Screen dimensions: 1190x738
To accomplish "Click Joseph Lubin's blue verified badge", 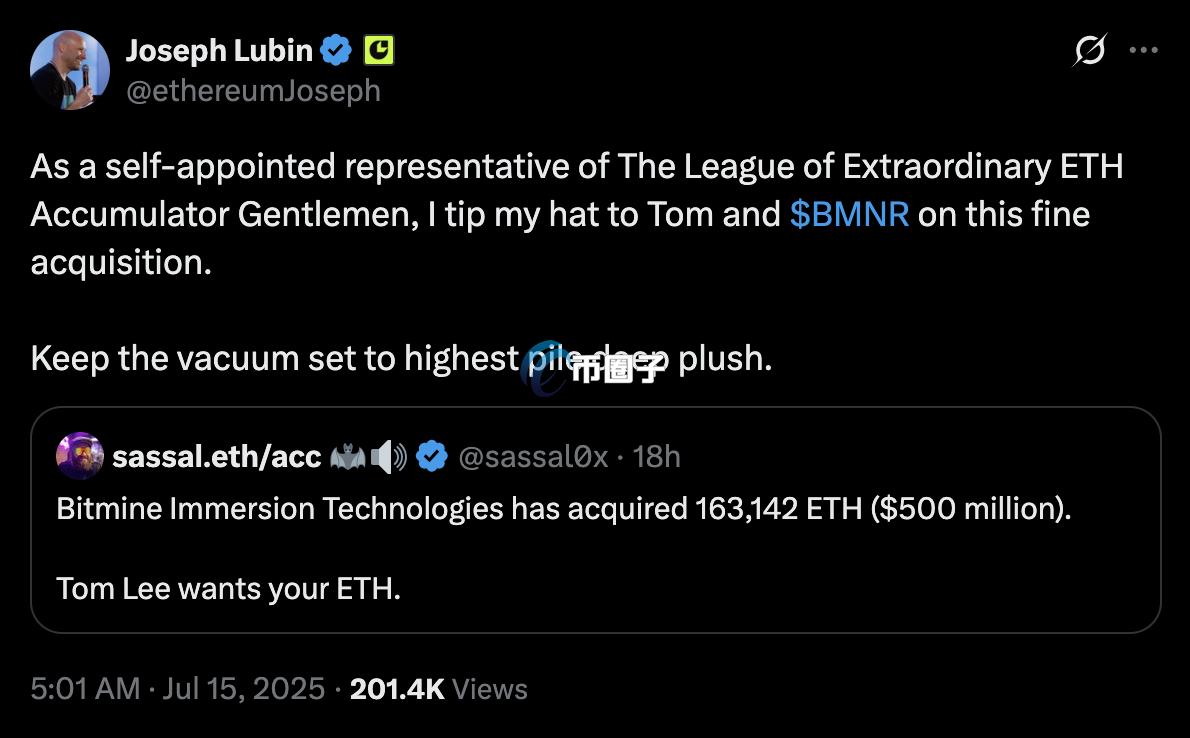I will click(x=336, y=50).
